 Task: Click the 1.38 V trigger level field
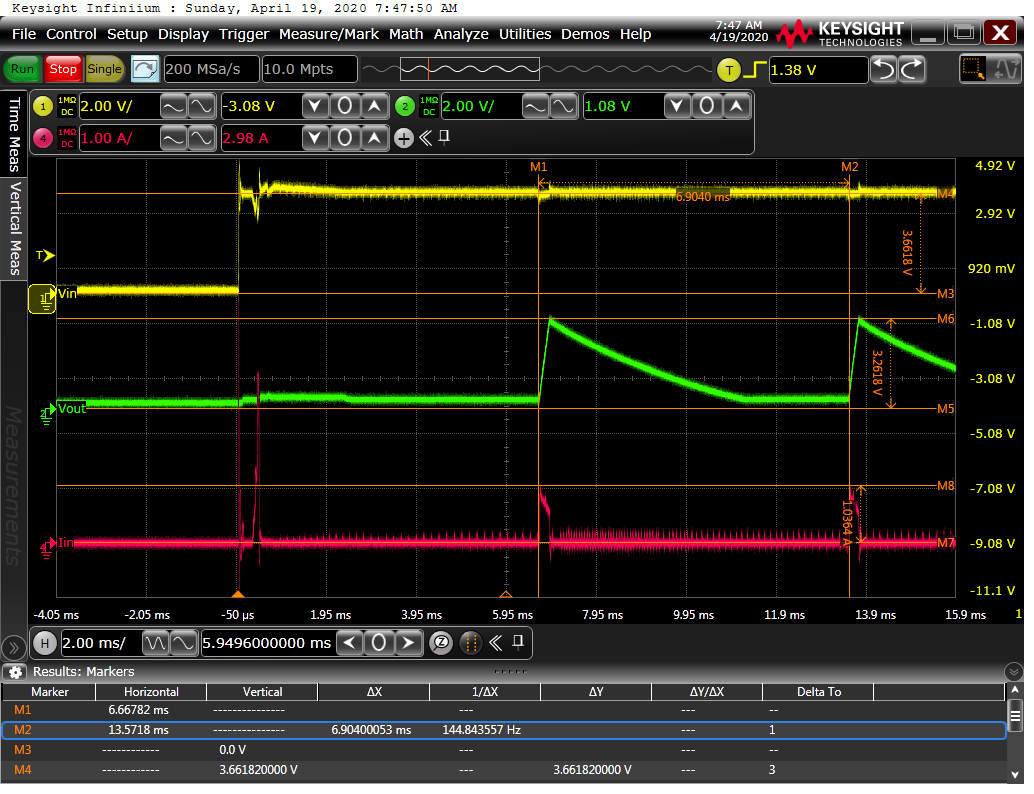pyautogui.click(x=818, y=70)
